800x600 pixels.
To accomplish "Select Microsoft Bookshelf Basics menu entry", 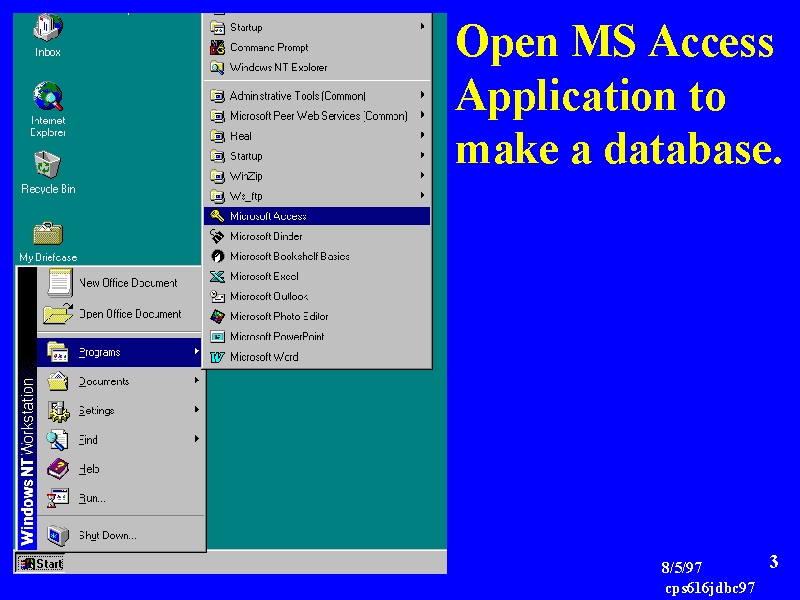I will click(x=317, y=256).
